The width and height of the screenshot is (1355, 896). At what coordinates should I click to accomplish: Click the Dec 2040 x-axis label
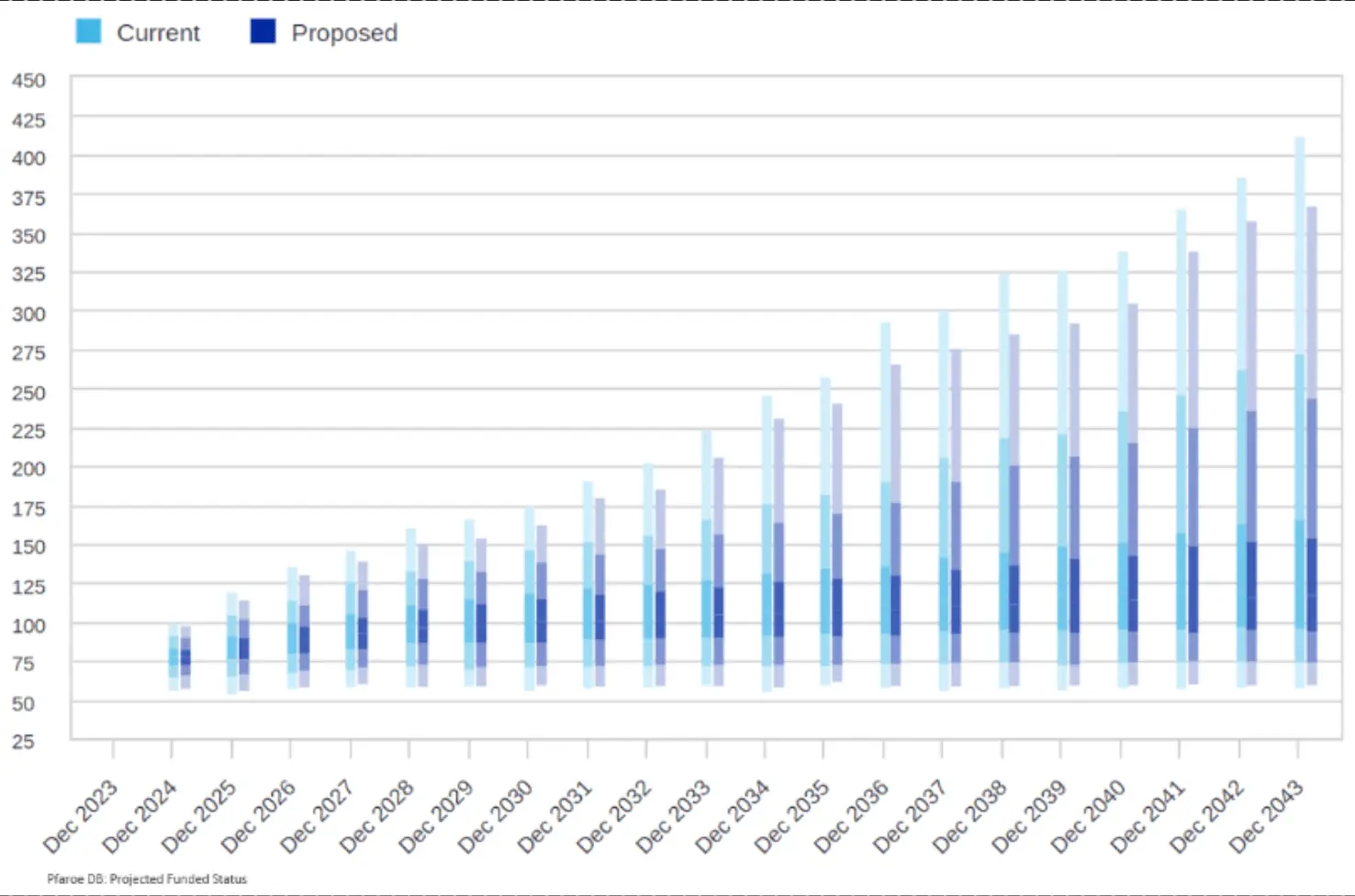click(1089, 815)
